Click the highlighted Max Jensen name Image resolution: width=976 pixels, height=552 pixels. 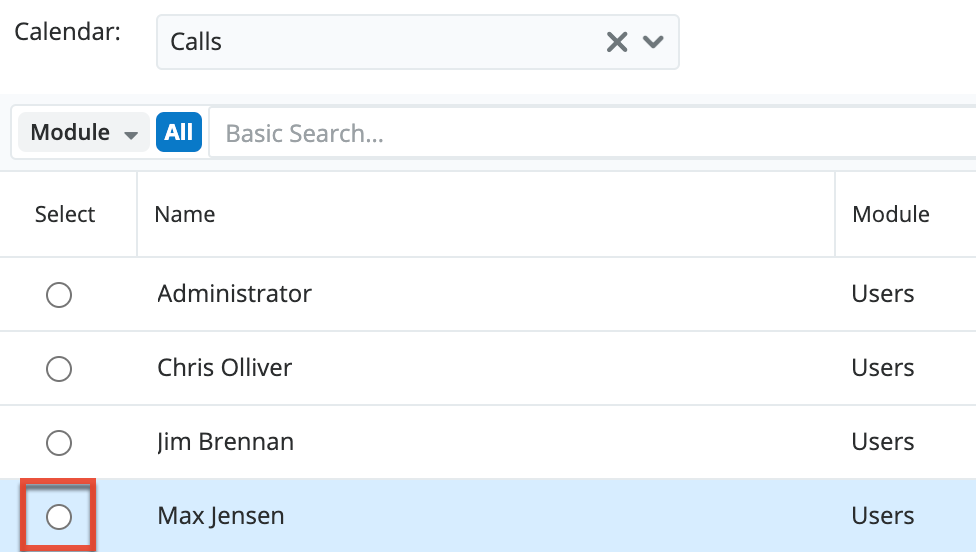[220, 516]
